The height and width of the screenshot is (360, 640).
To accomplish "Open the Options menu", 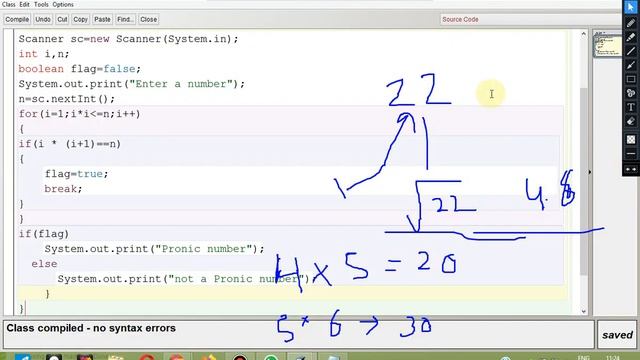I will pyautogui.click(x=63, y=4).
